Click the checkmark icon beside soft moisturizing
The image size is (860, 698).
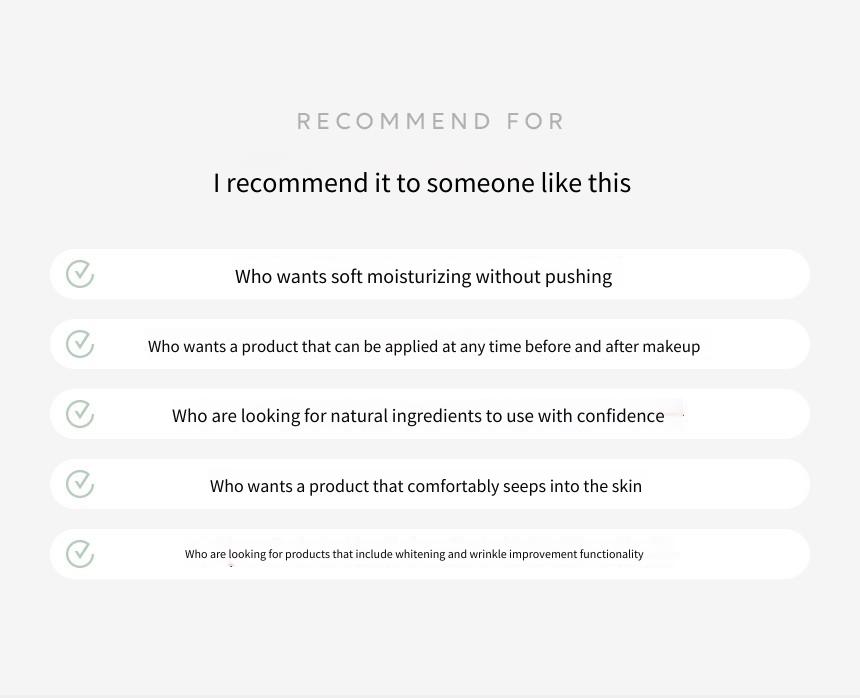(80, 274)
